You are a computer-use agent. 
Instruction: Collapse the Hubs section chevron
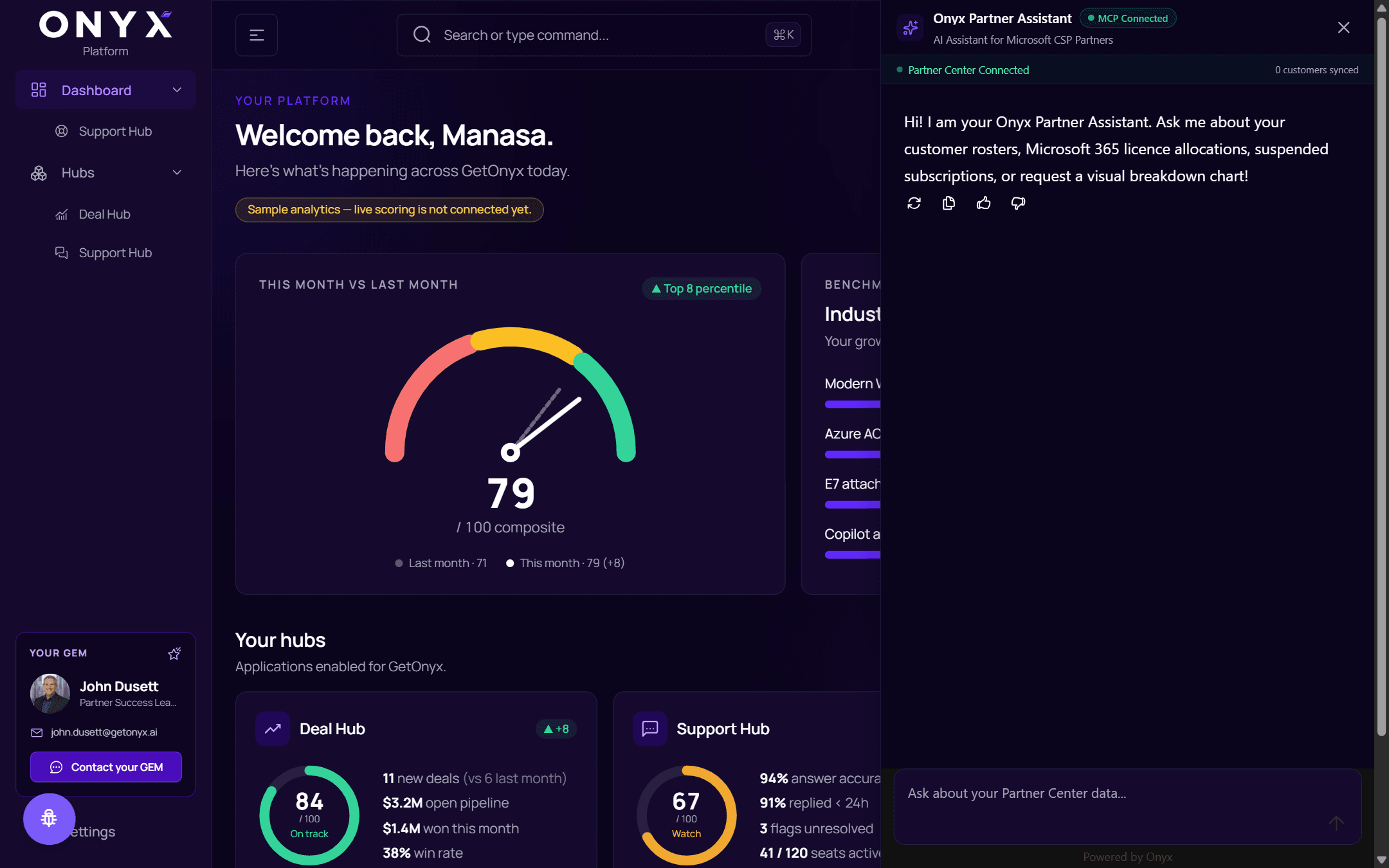coord(177,172)
